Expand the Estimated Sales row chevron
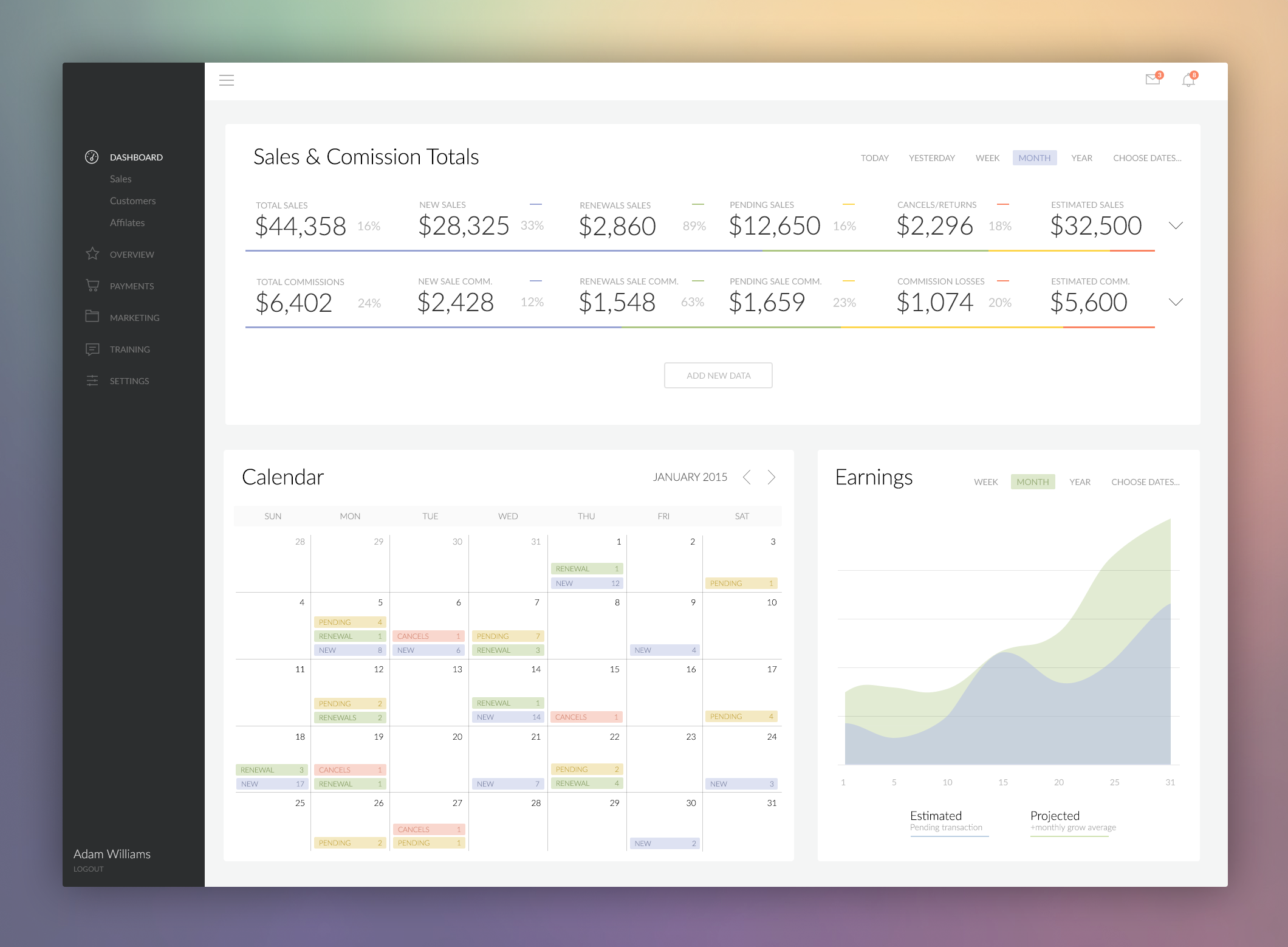 coord(1176,226)
